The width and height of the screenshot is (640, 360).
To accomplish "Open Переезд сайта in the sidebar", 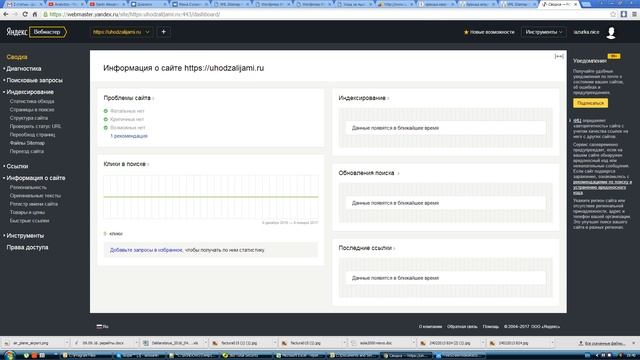I will pos(27,151).
